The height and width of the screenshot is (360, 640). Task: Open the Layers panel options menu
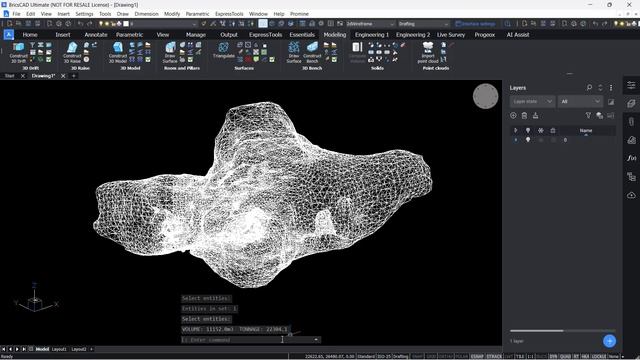tap(611, 88)
